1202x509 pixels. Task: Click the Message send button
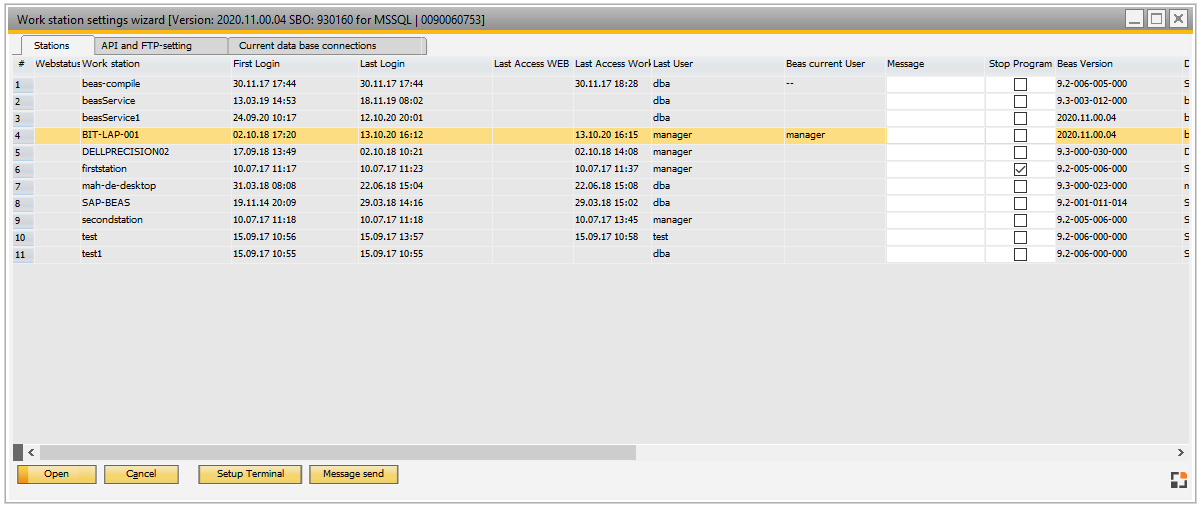pos(353,474)
